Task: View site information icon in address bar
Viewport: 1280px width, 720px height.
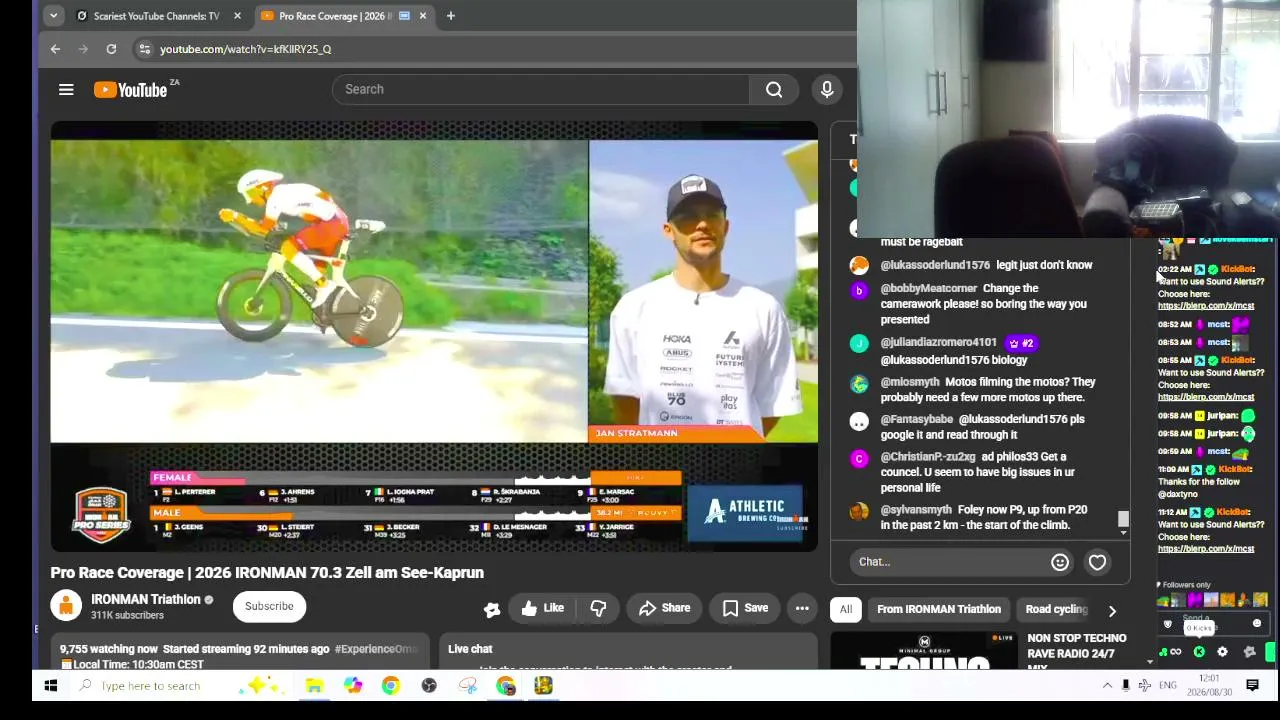Action: 145,49
